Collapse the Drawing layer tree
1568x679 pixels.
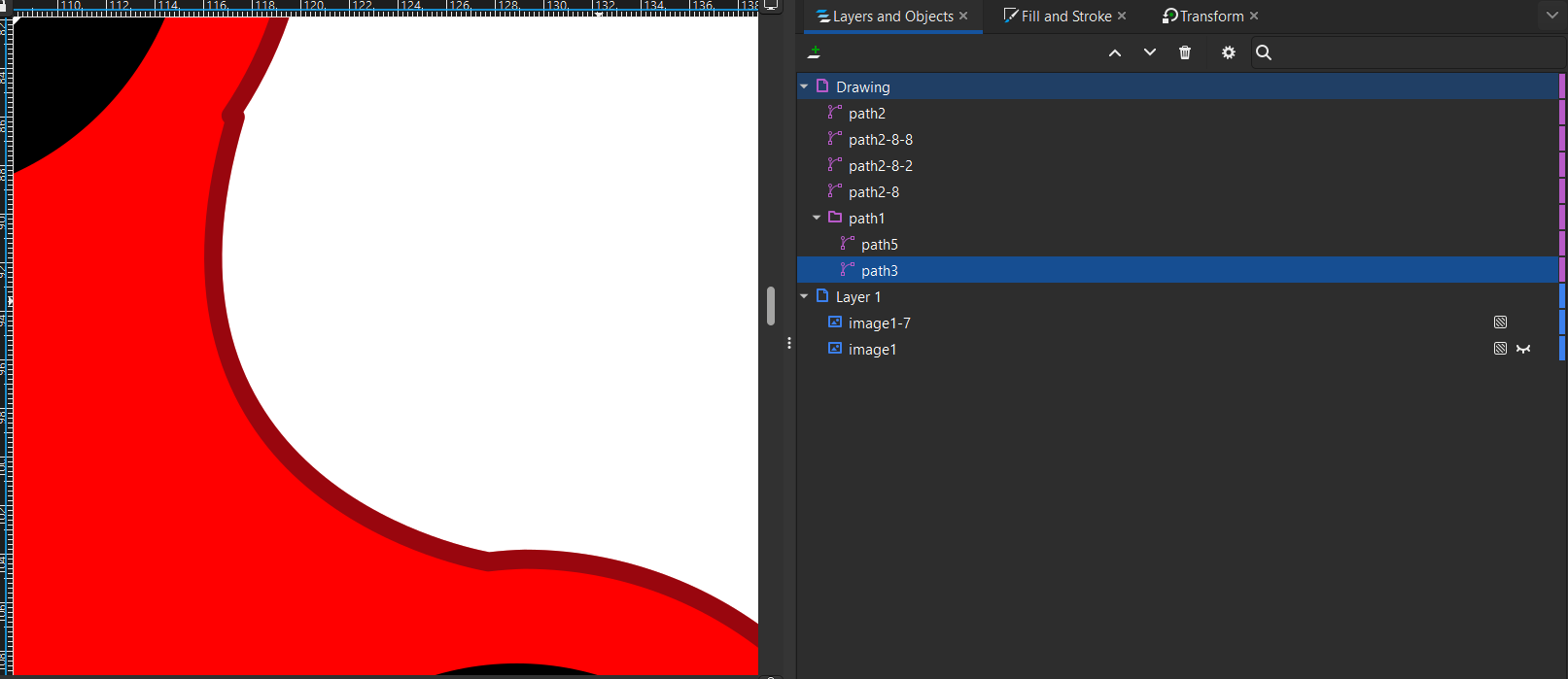coord(804,86)
